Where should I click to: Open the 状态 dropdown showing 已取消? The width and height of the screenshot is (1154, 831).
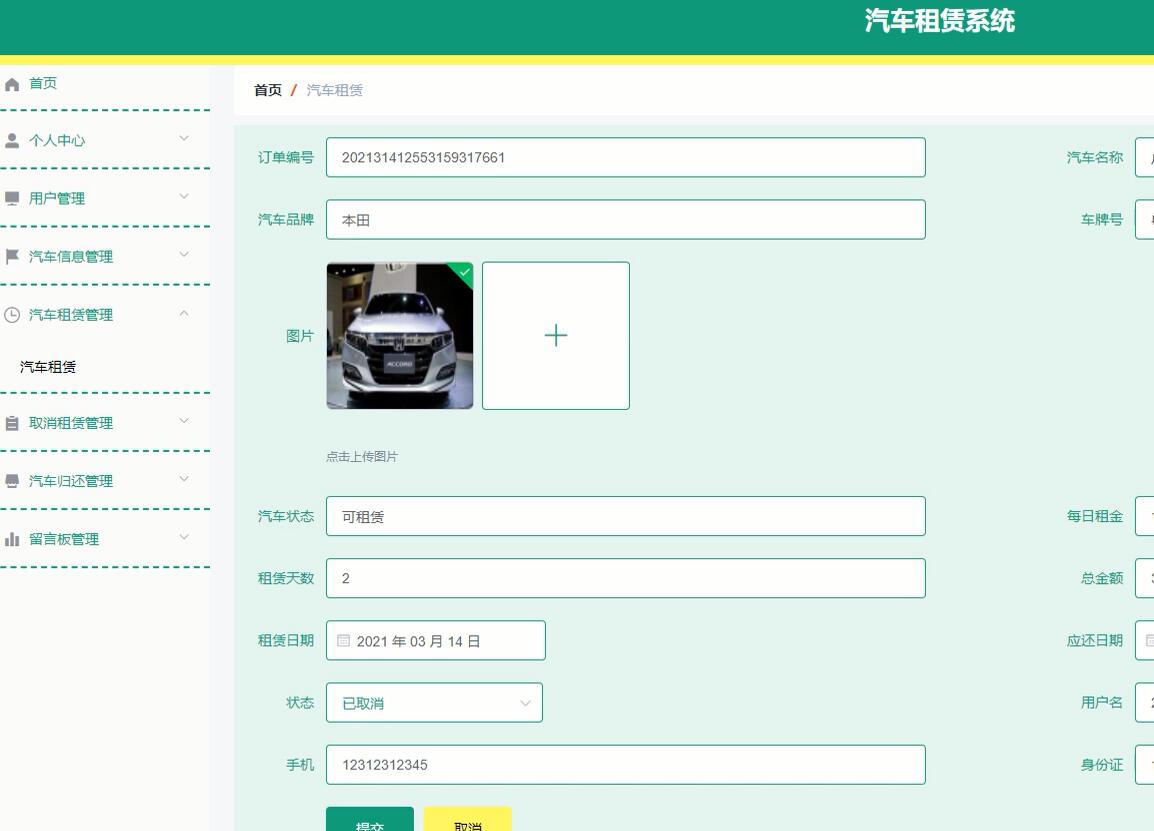click(434, 703)
